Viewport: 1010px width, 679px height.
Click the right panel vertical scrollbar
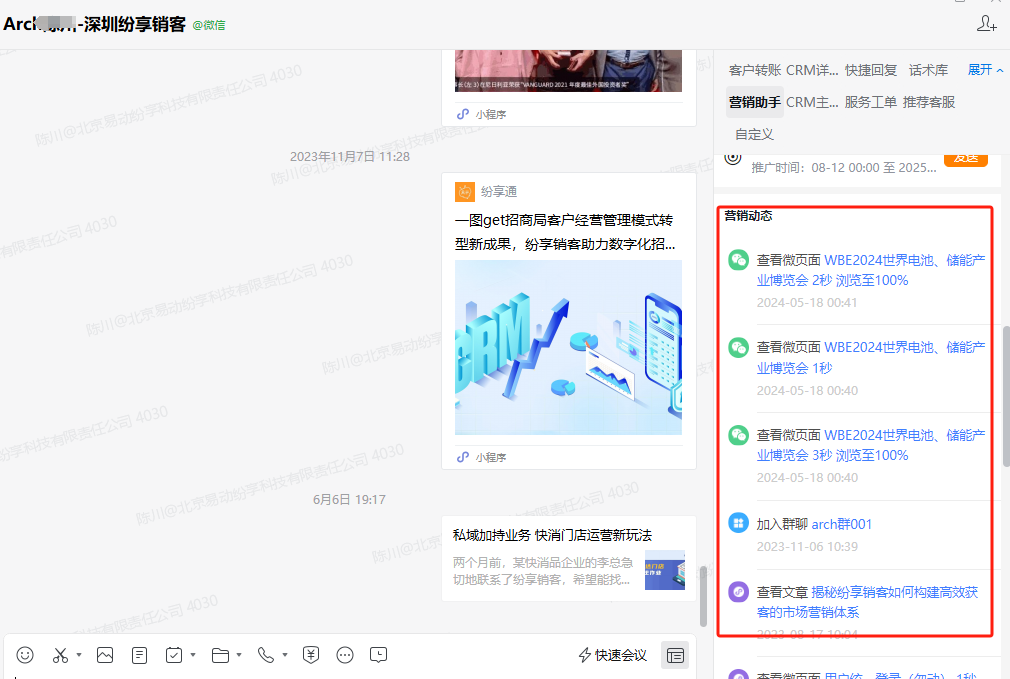(1006, 396)
